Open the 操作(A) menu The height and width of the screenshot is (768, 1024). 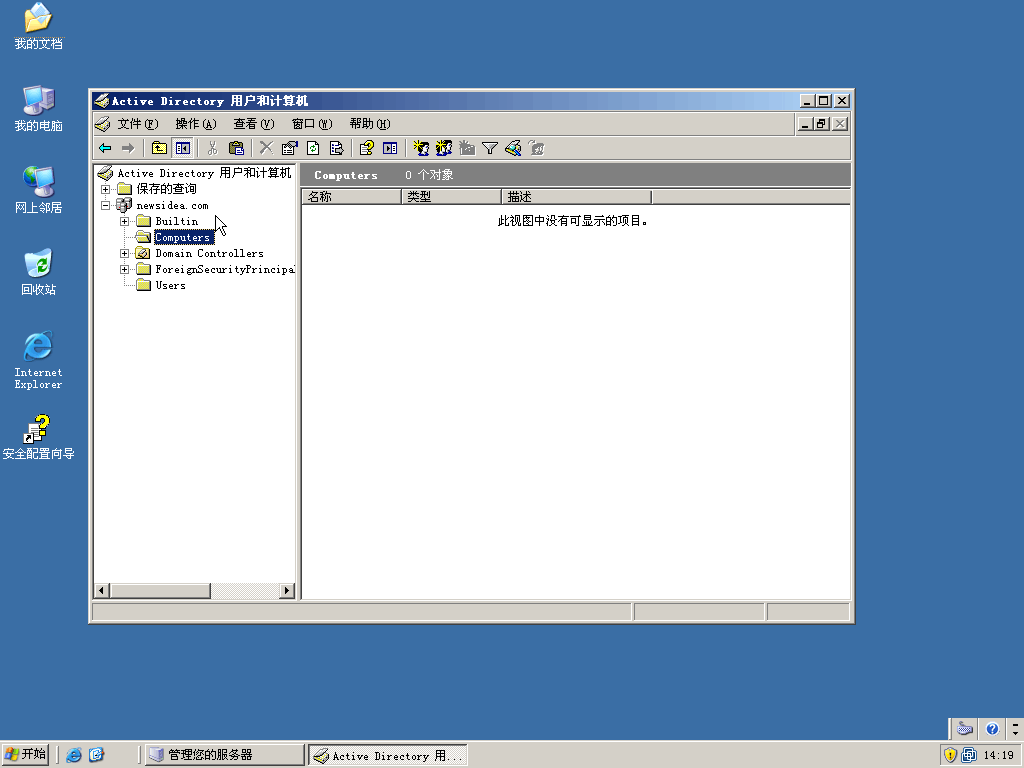click(195, 124)
